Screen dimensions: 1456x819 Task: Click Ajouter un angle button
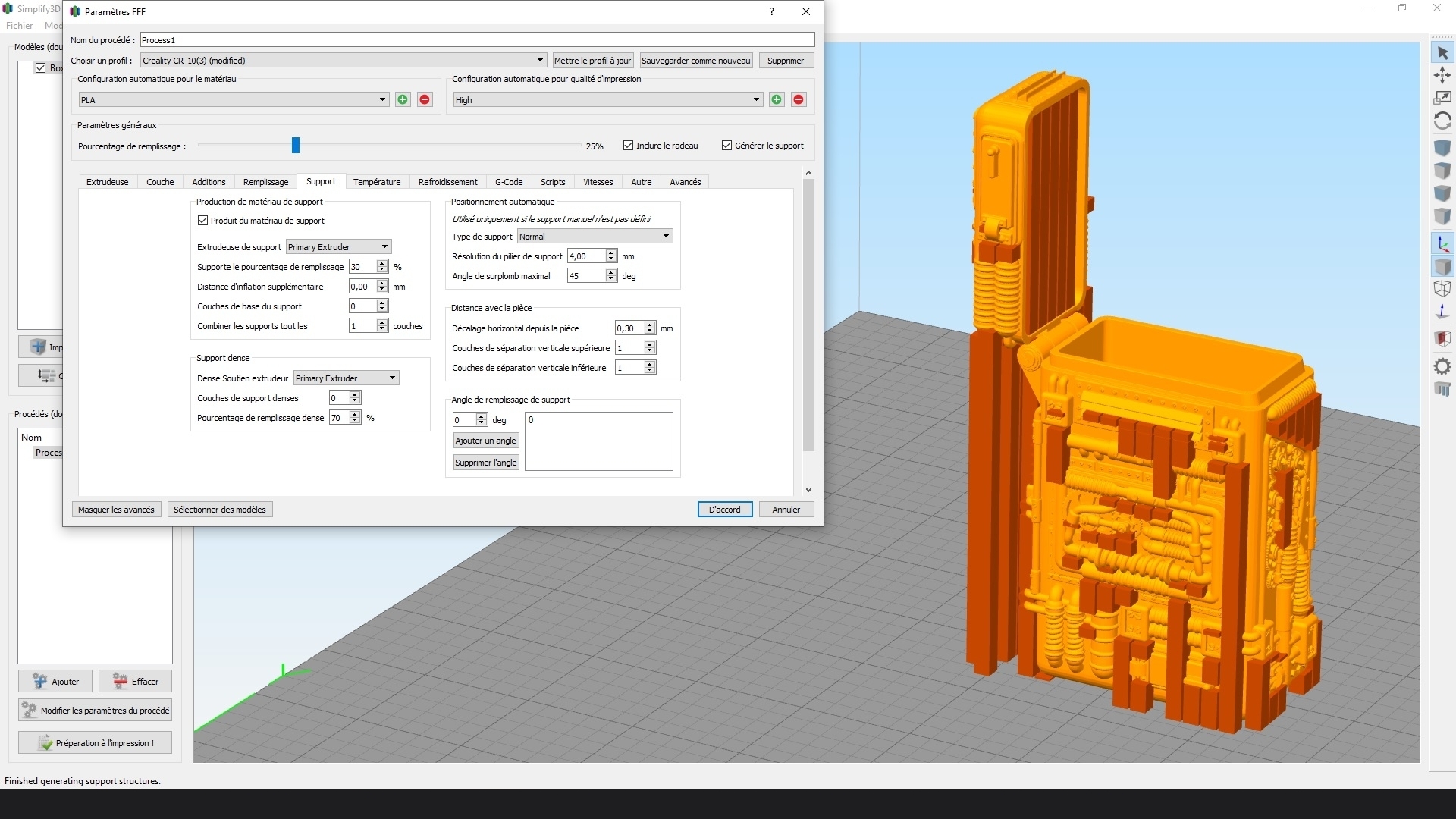[485, 441]
